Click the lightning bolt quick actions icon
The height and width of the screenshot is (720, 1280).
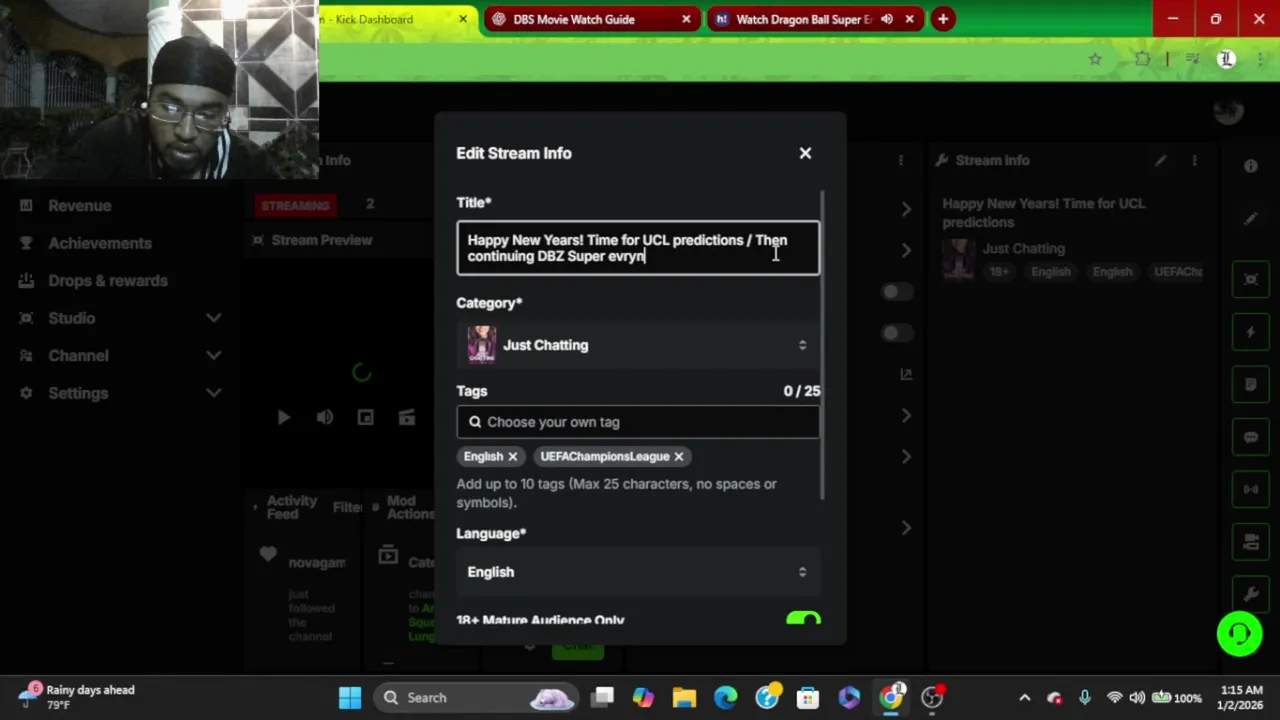pyautogui.click(x=1250, y=332)
